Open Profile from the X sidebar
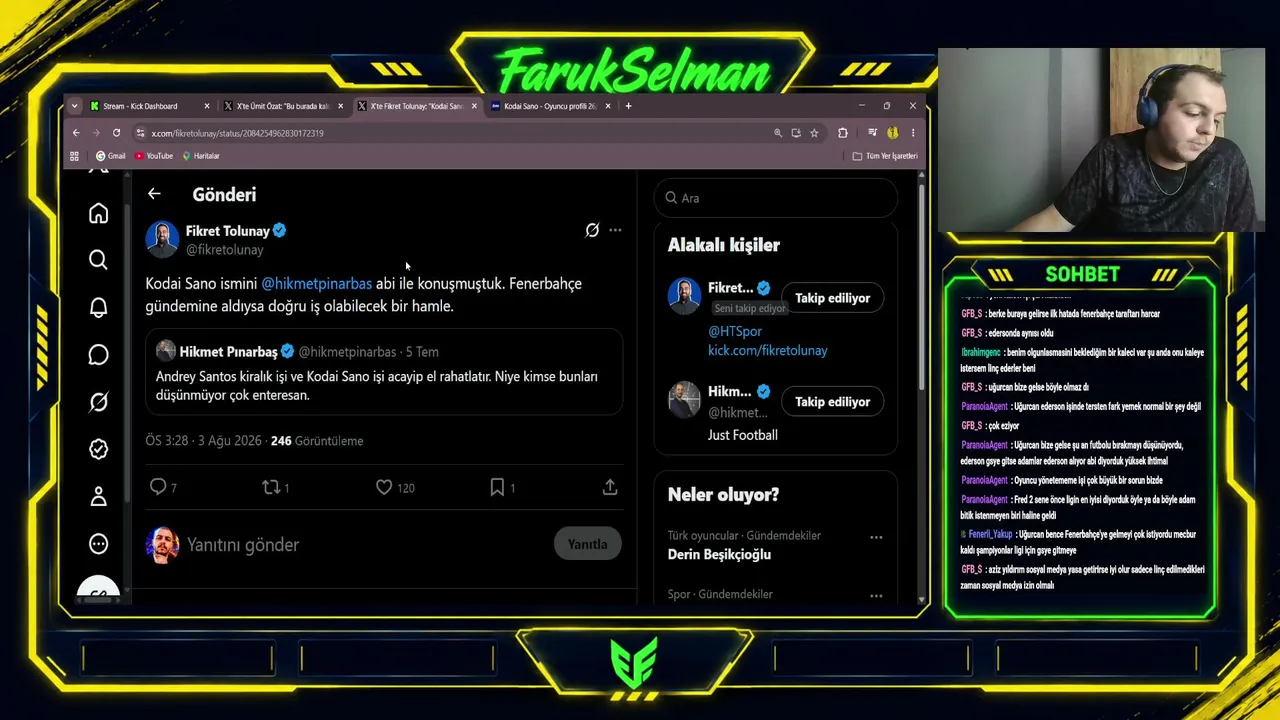Viewport: 1280px width, 720px height. [x=98, y=496]
